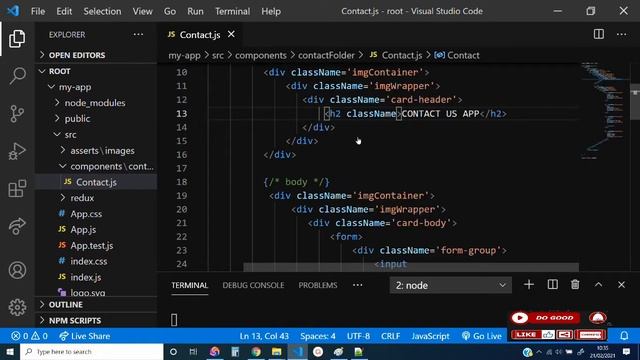Open the Search view in activity bar

click(x=17, y=76)
